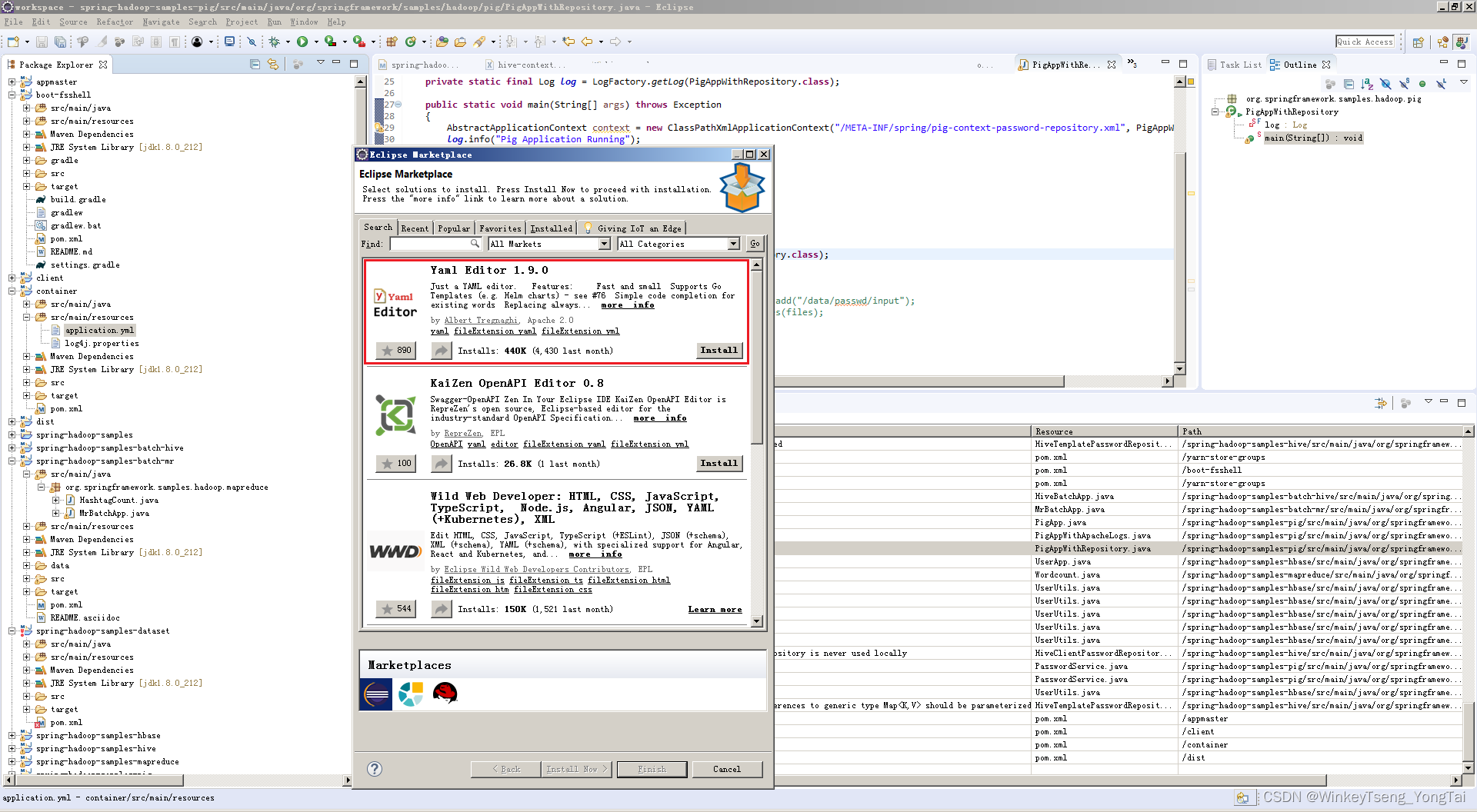
Task: Select the Red Hat marketplace icon
Action: pyautogui.click(x=445, y=693)
